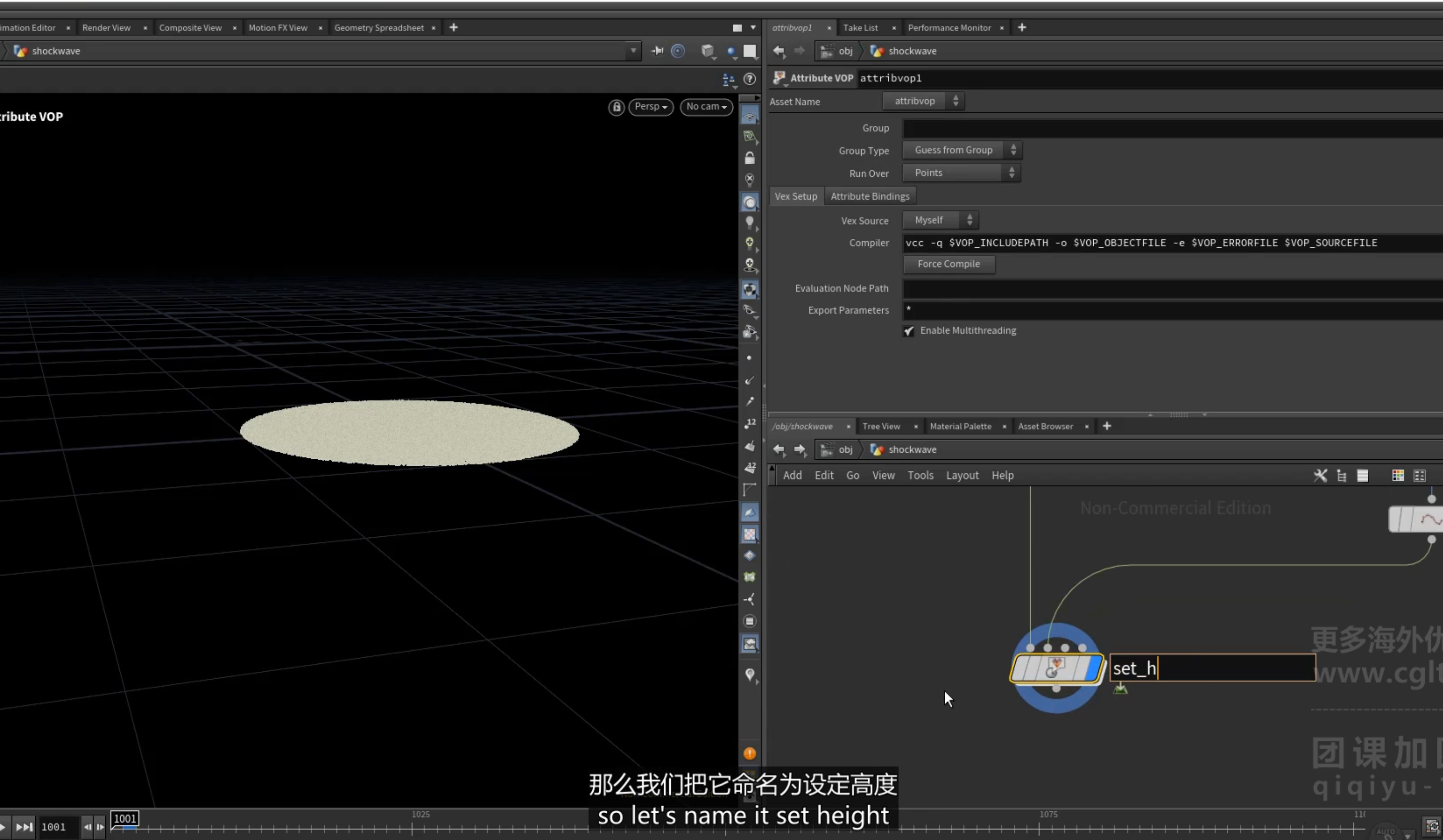Click the viewport help question-mark icon
This screenshot has width=1443, height=840.
coord(750,79)
